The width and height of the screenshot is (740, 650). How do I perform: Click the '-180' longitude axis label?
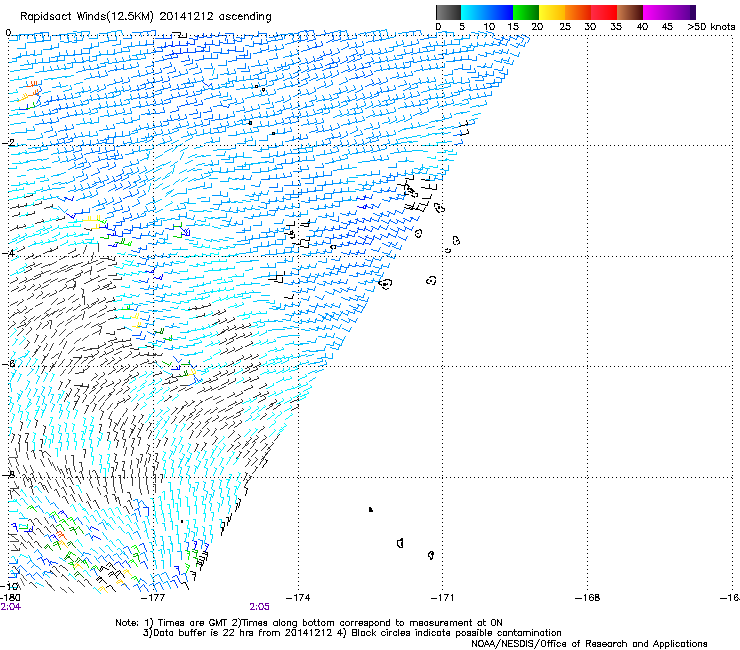pos(10,598)
